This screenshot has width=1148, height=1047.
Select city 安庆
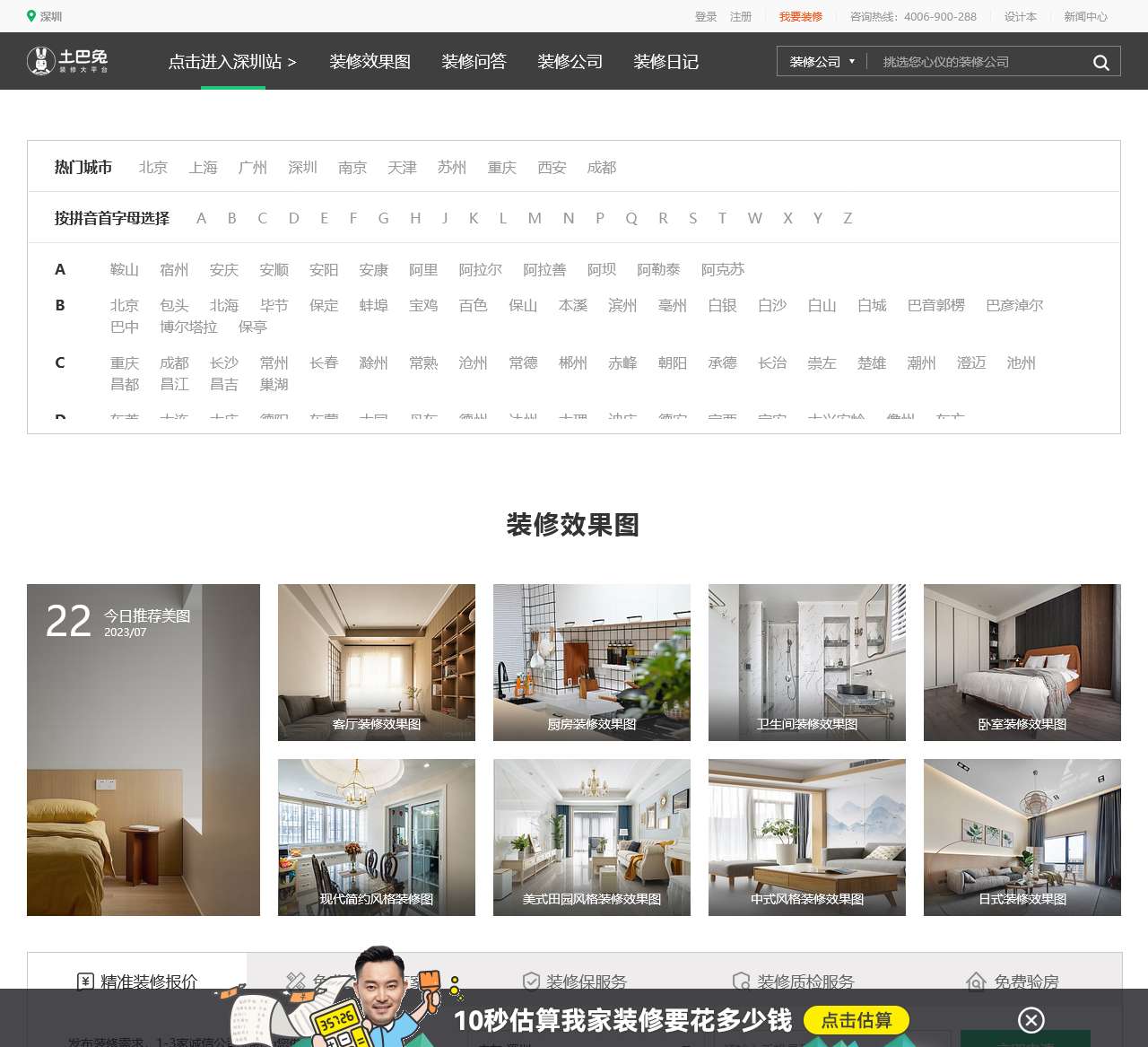pos(224,269)
